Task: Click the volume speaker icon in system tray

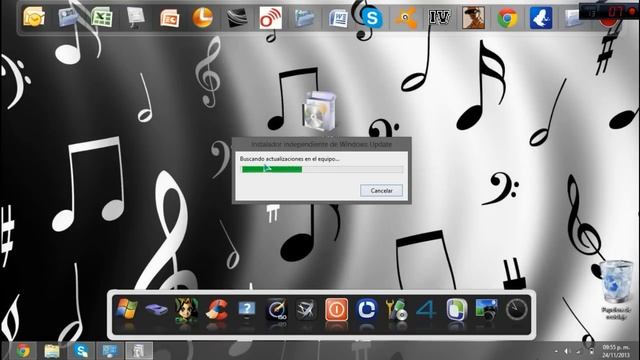Action: point(567,351)
